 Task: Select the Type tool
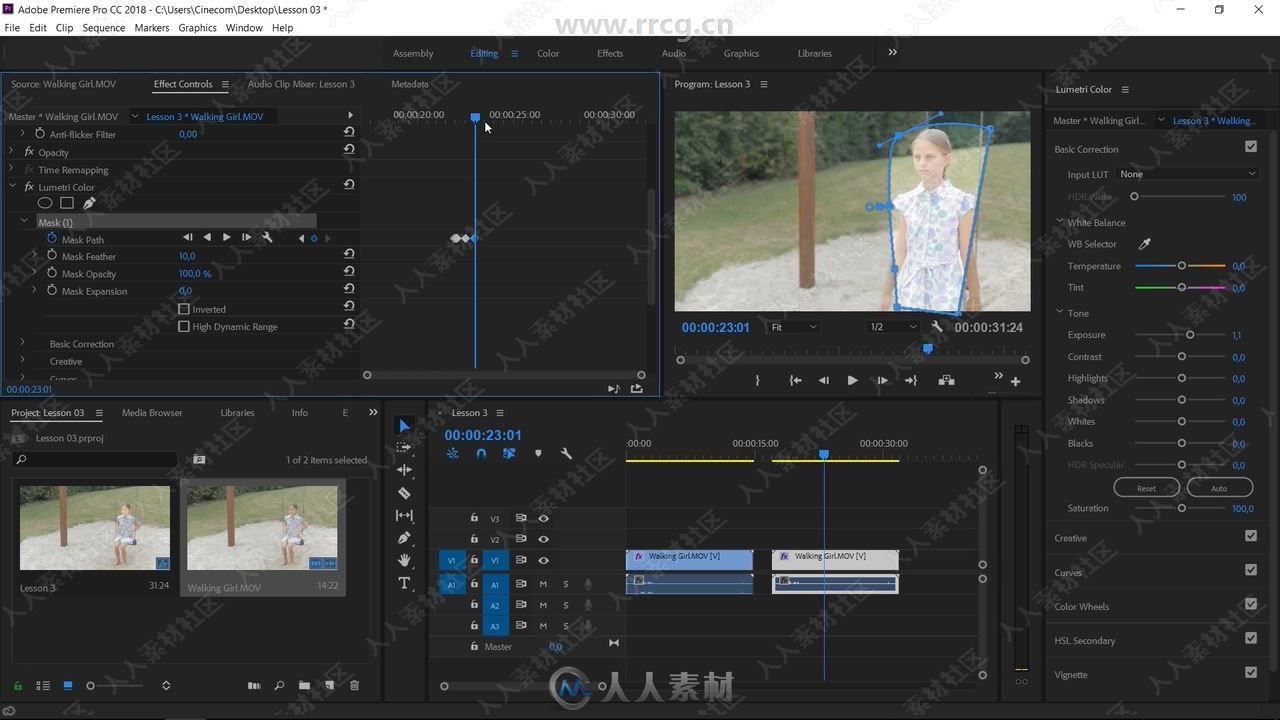click(x=404, y=583)
